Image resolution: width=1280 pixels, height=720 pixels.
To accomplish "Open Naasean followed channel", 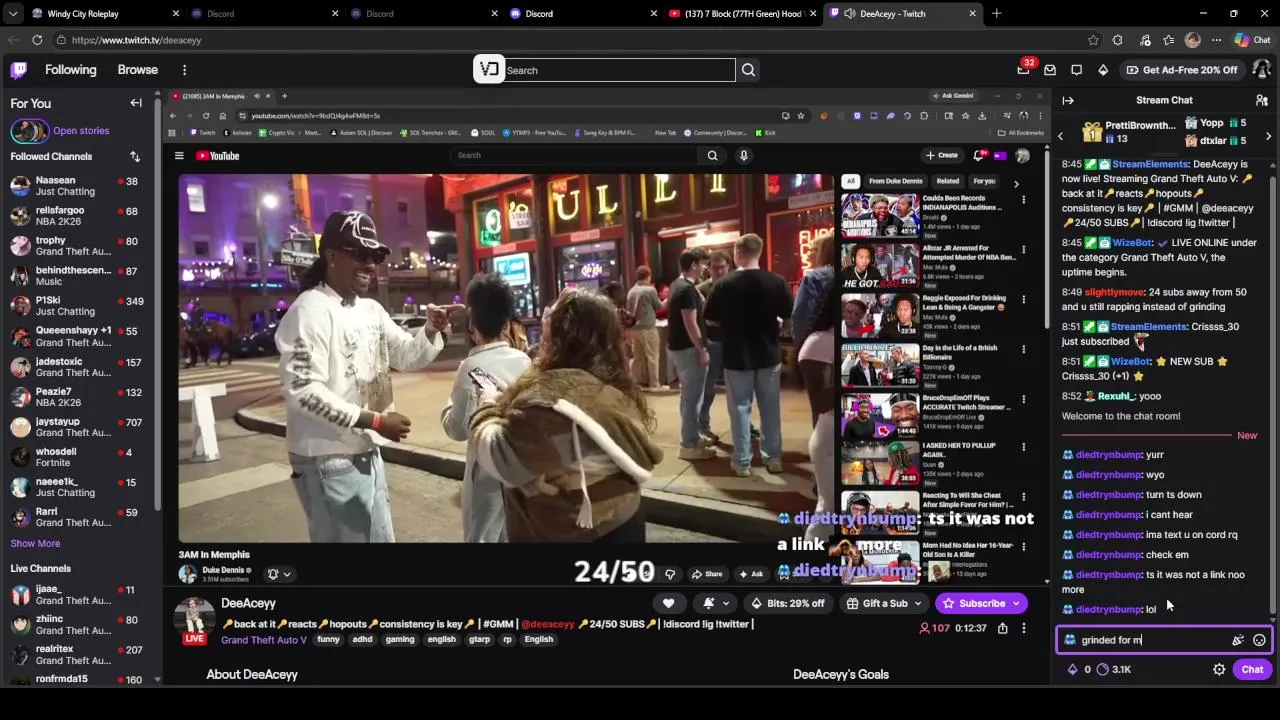I will tap(78, 186).
